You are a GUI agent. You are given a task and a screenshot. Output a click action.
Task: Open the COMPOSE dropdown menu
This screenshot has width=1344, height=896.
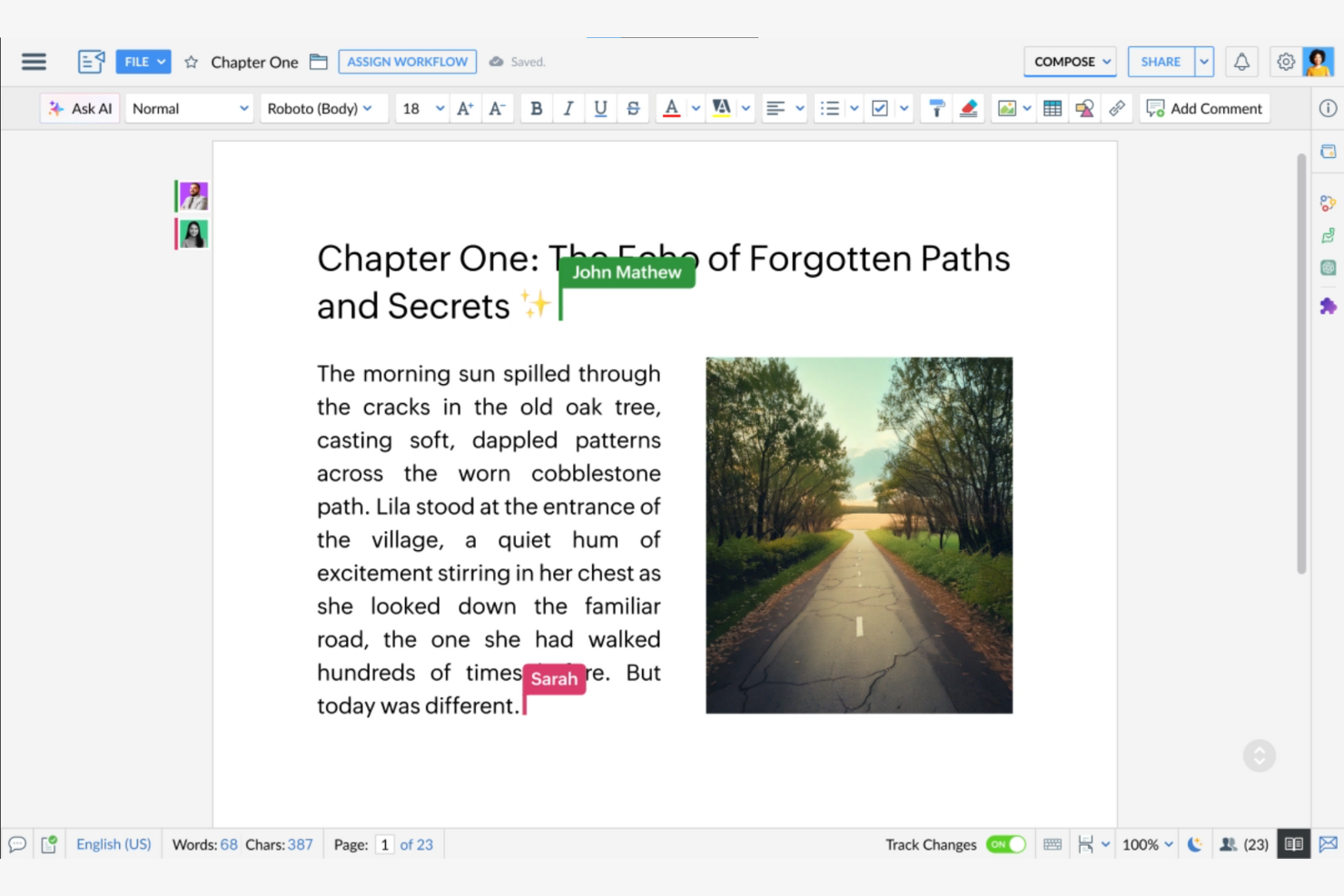coord(1069,61)
